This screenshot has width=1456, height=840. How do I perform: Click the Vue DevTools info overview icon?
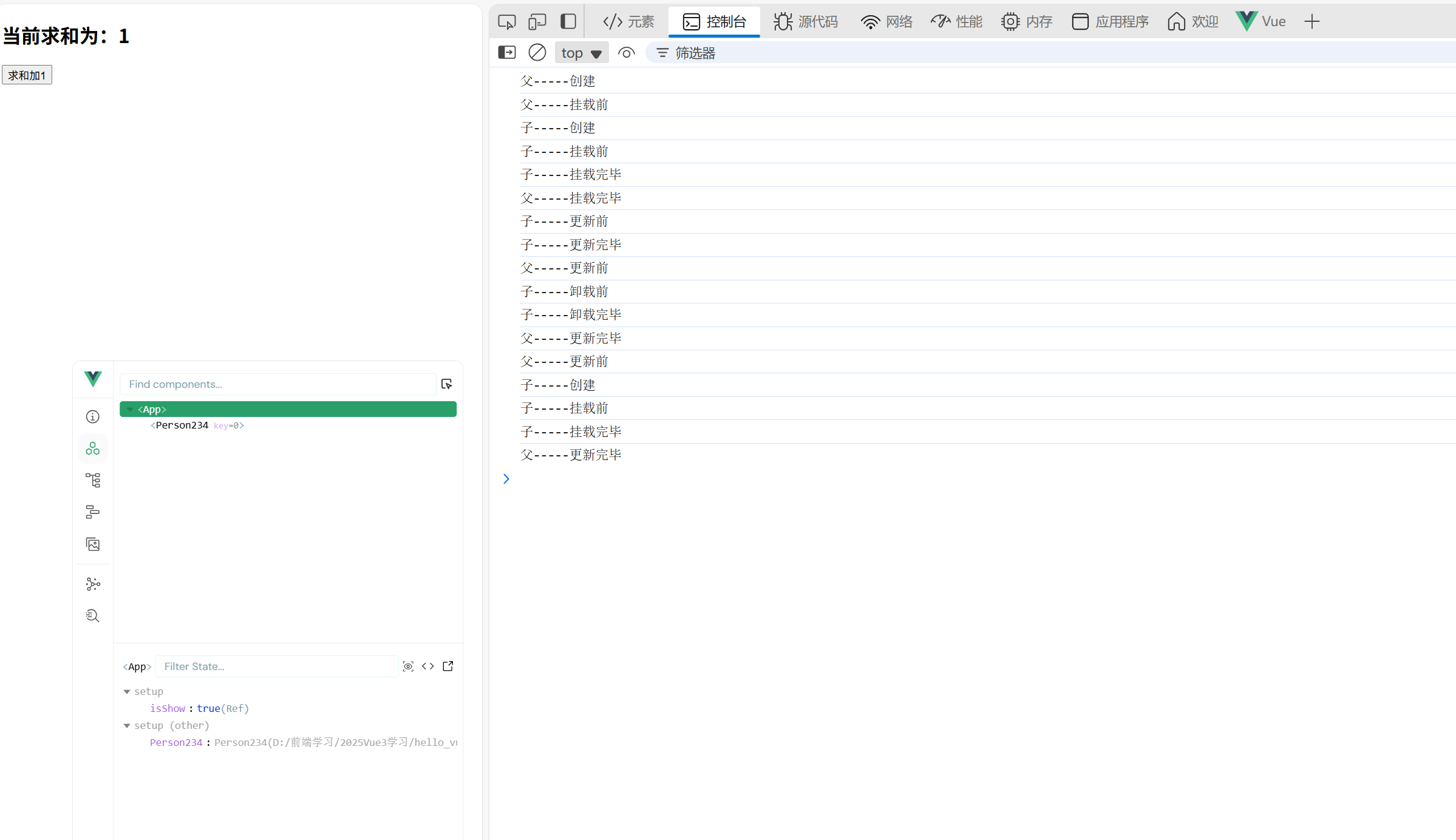point(92,417)
